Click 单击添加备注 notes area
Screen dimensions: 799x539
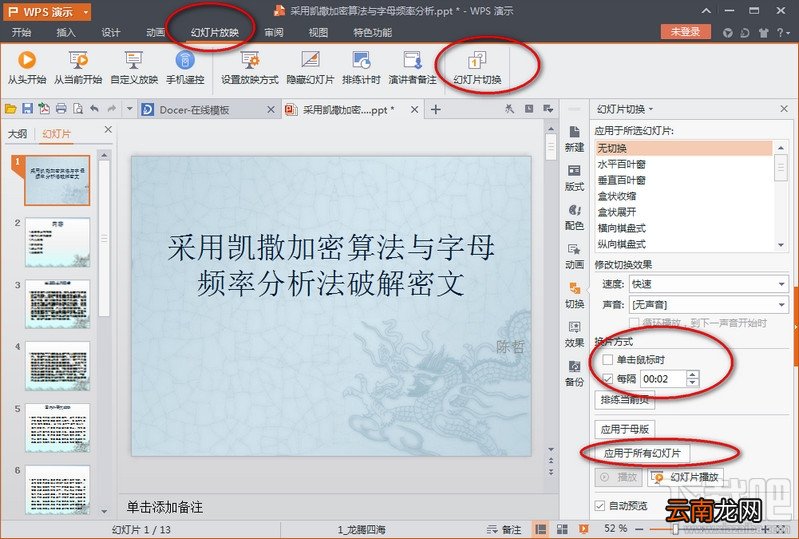click(x=165, y=507)
